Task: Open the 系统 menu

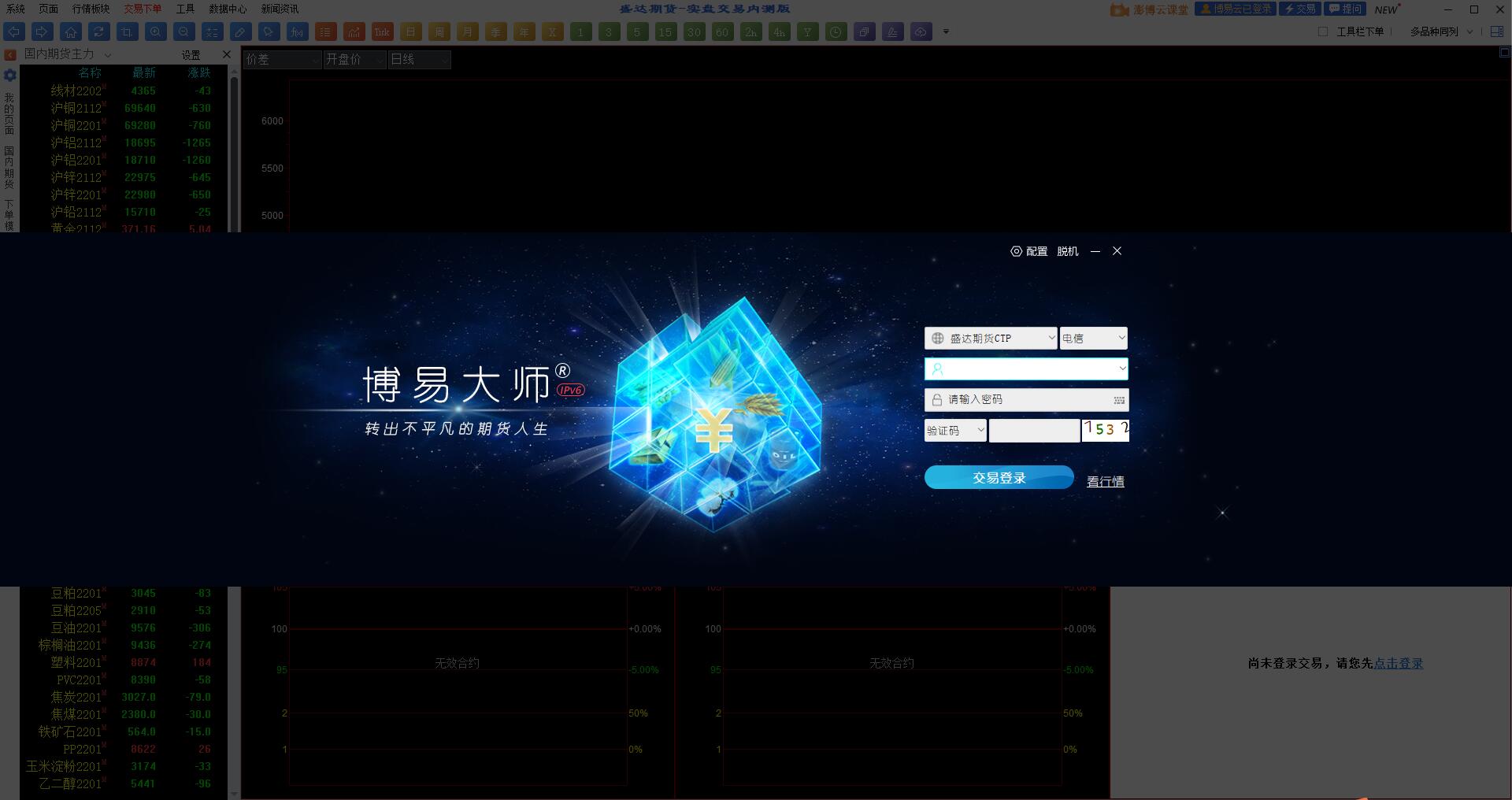Action: (16, 9)
